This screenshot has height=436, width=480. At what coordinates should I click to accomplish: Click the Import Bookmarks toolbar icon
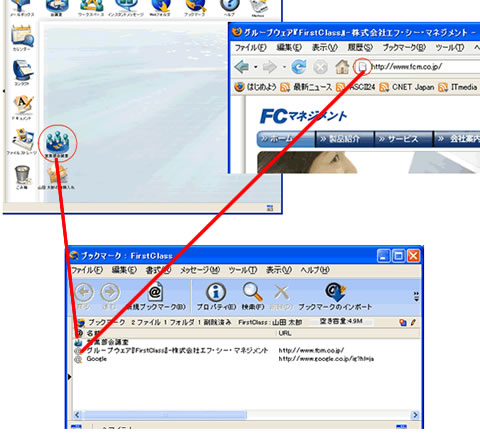click(x=335, y=296)
